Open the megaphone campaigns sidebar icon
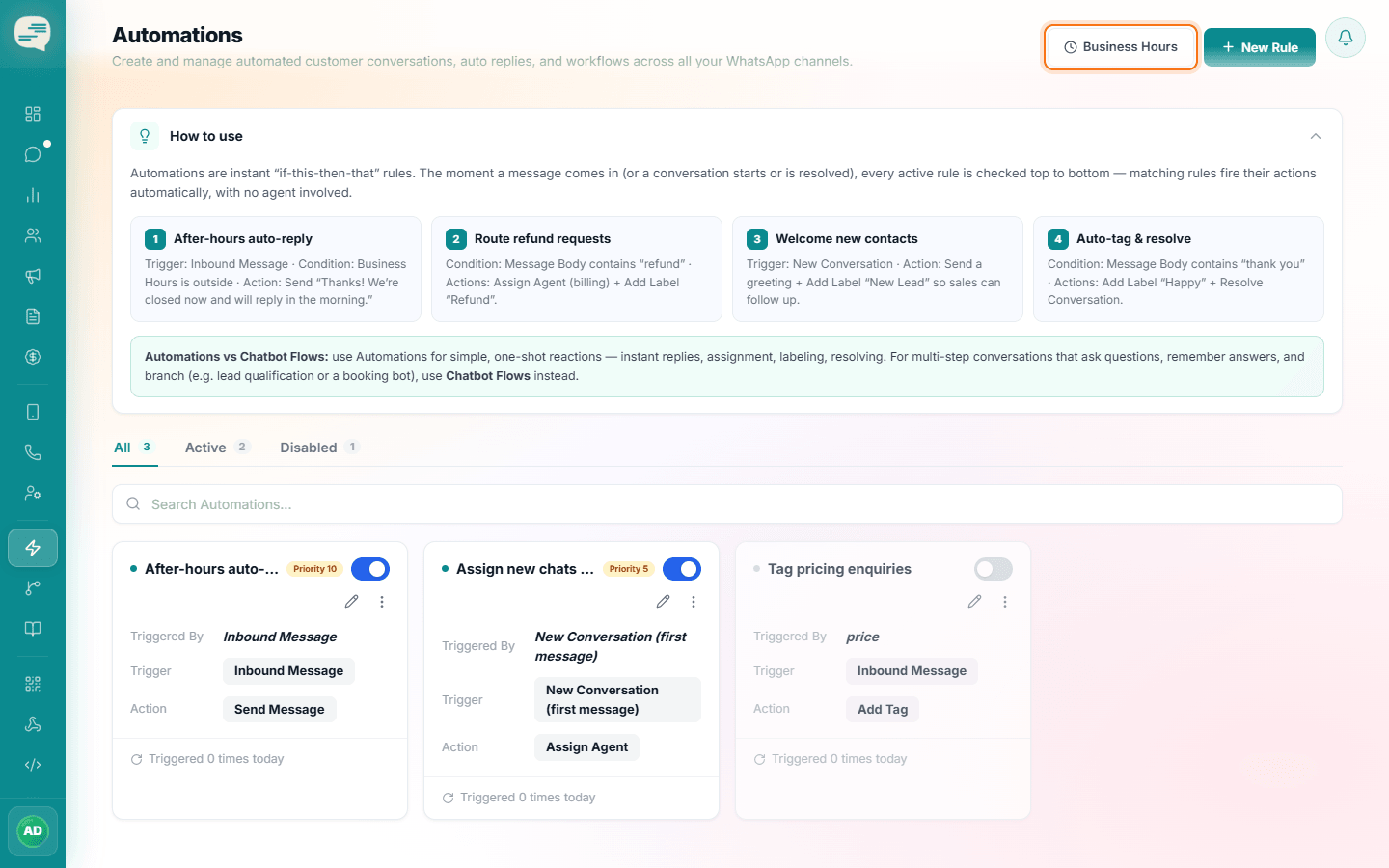The image size is (1389, 868). (x=33, y=276)
